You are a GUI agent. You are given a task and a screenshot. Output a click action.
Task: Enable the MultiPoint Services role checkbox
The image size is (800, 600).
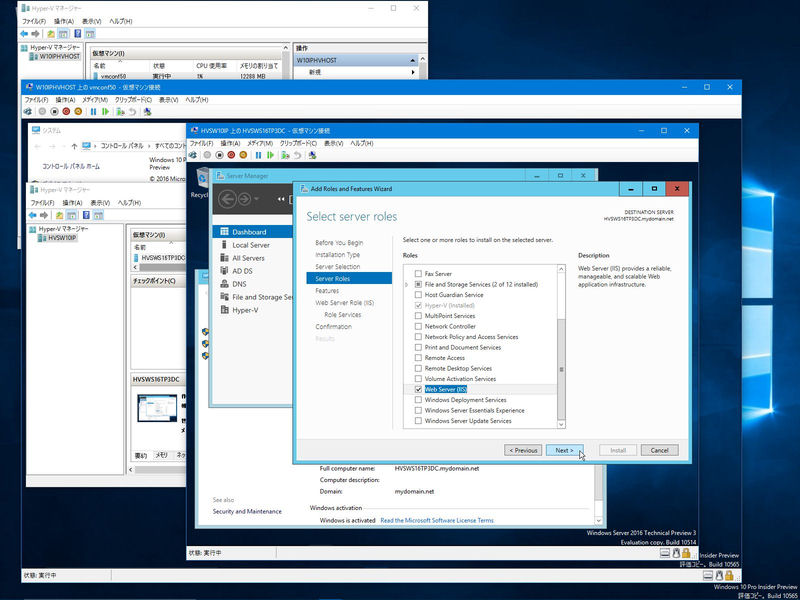tap(418, 316)
